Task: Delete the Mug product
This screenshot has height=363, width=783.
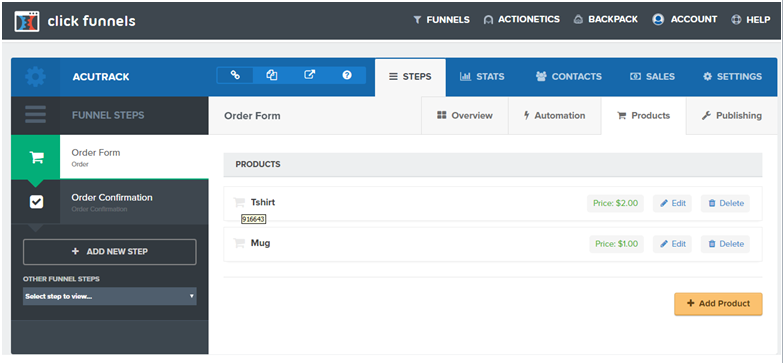Action: pos(726,244)
